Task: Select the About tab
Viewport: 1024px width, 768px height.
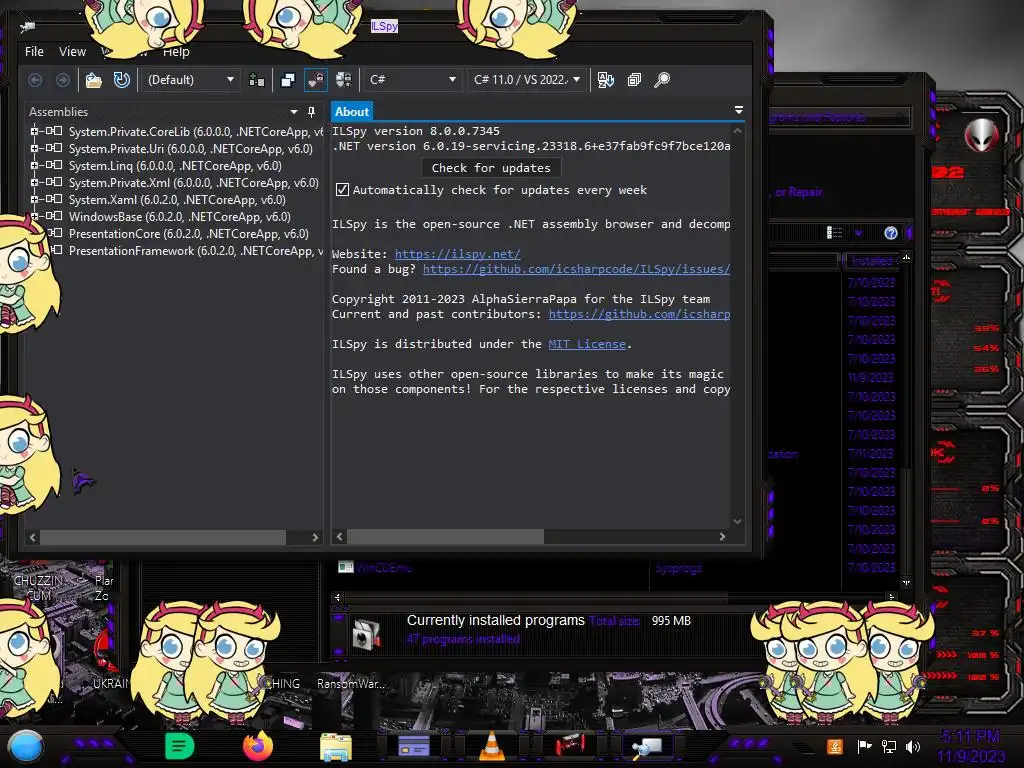Action: (x=352, y=112)
